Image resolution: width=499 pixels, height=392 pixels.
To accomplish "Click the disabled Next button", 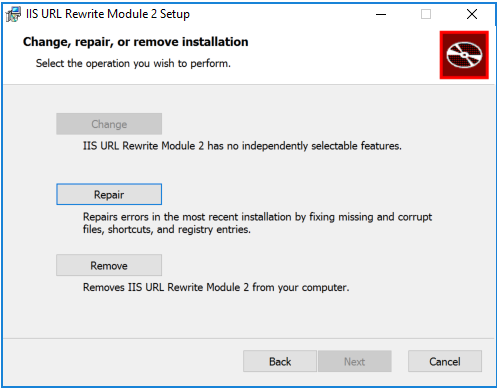I will (x=355, y=361).
